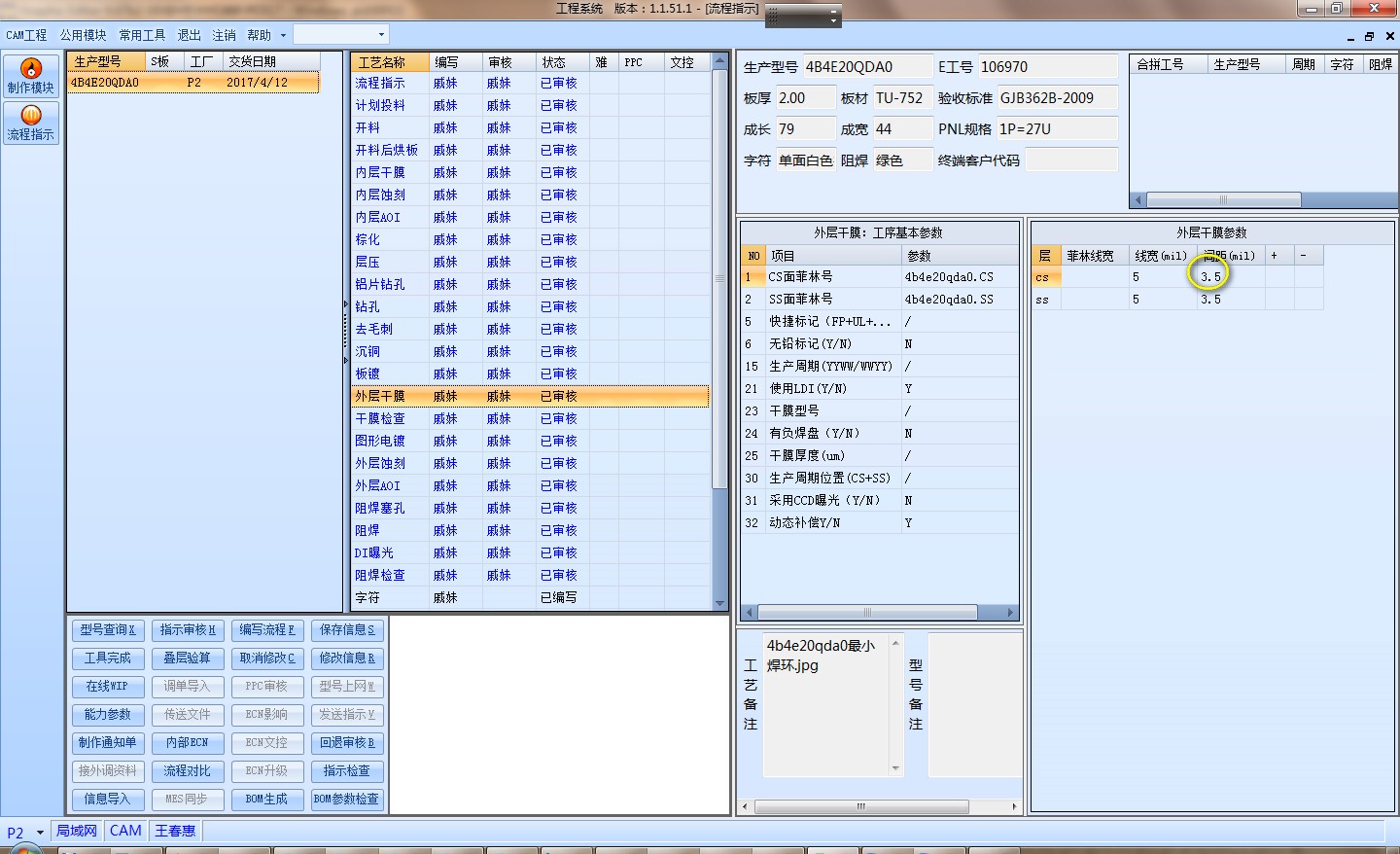Open the P2 dropdown arrow in status bar

[40, 833]
